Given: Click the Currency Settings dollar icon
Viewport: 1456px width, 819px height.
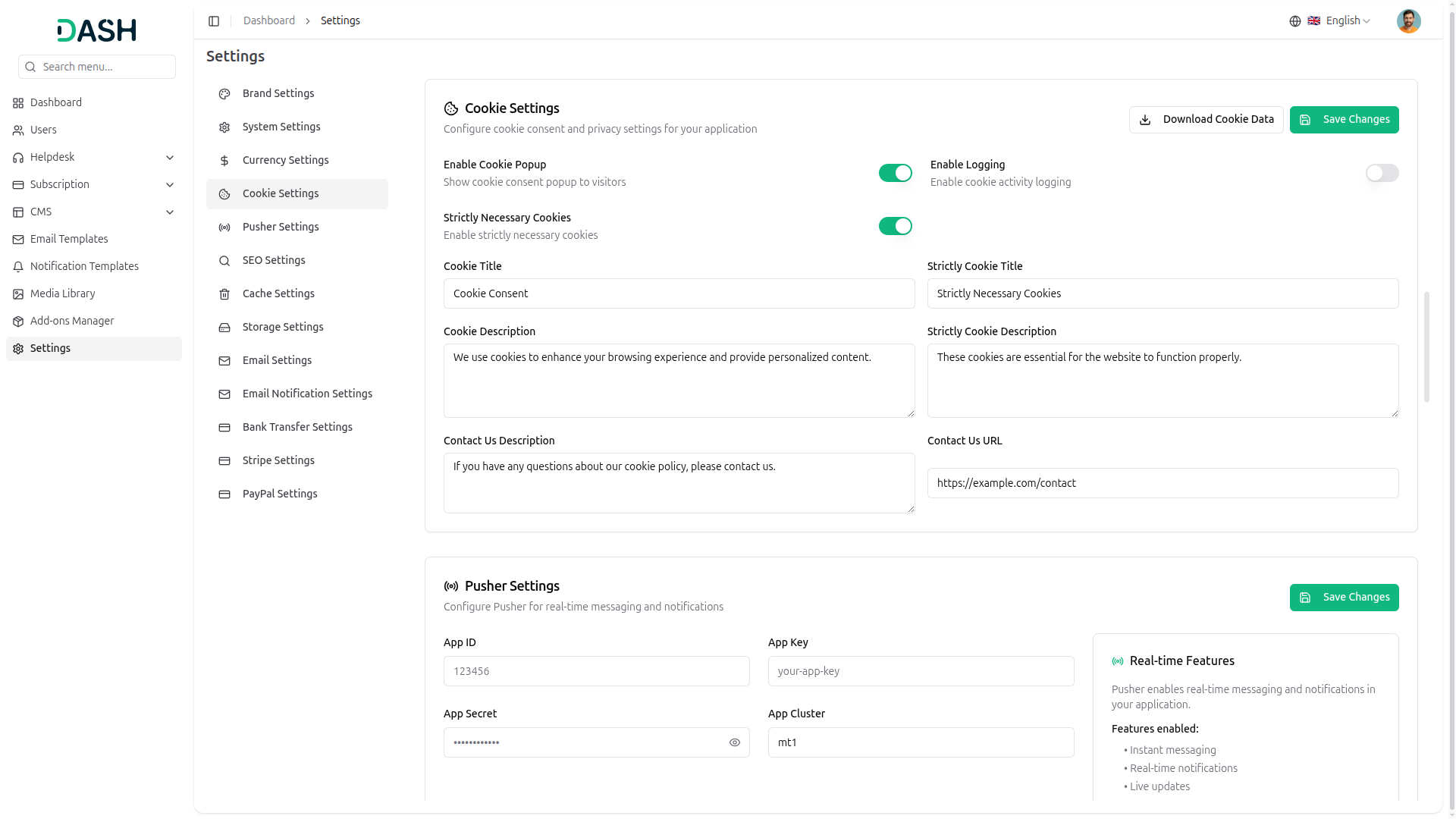Looking at the screenshot, I should pyautogui.click(x=224, y=161).
